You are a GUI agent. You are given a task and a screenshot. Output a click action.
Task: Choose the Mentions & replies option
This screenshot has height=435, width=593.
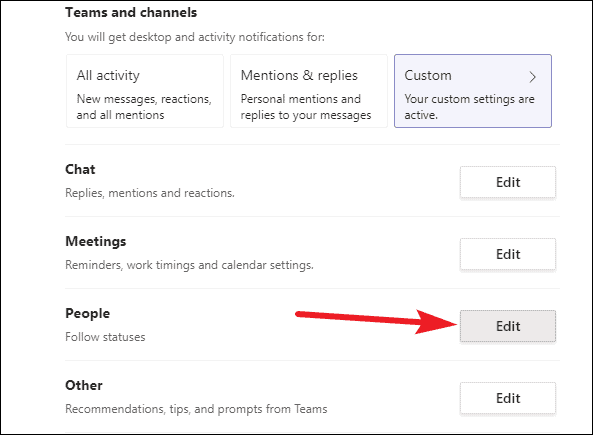[x=309, y=91]
